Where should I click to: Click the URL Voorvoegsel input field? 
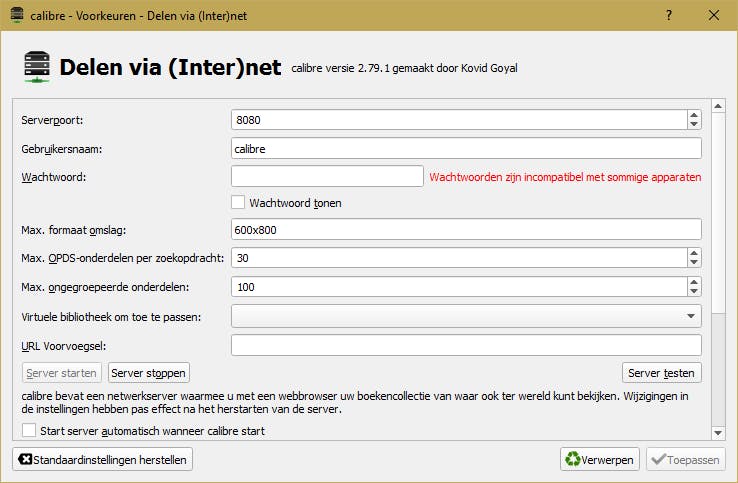(466, 346)
